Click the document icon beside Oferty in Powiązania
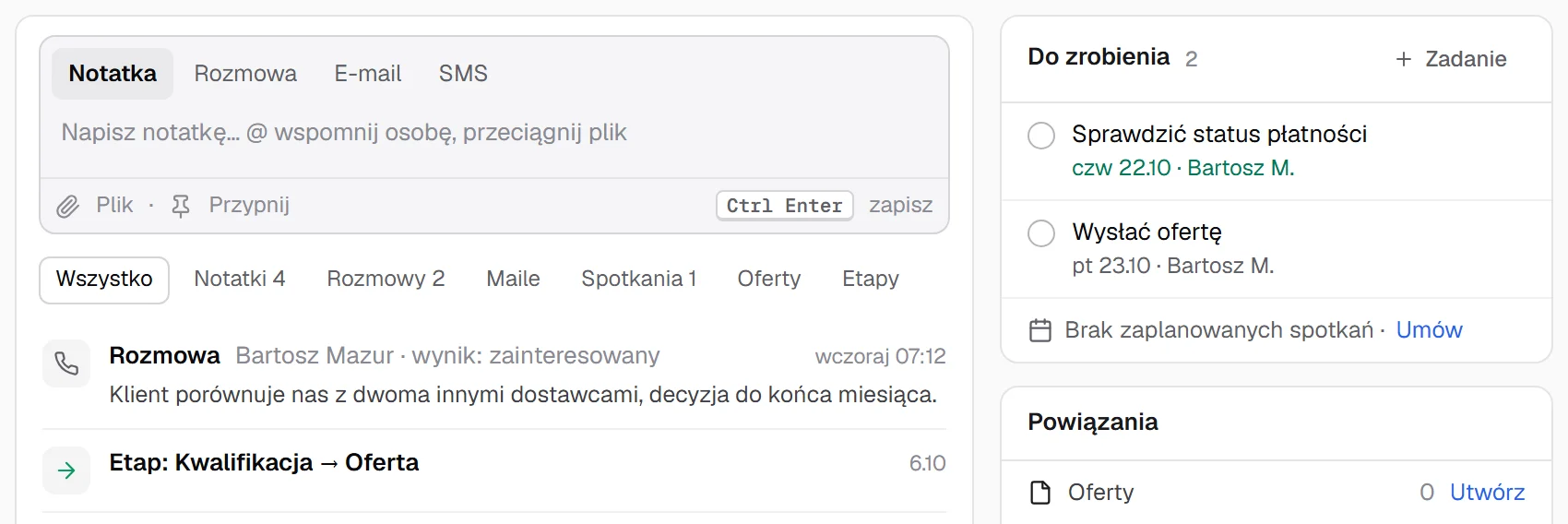1568x524 pixels. click(x=1040, y=493)
